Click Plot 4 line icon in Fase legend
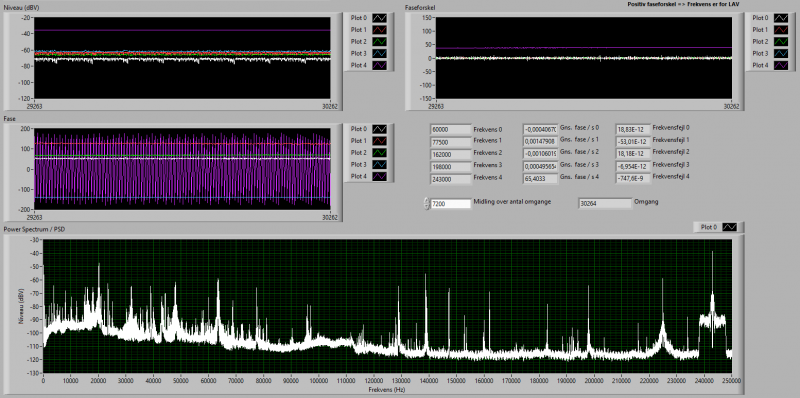The image size is (800, 398). pyautogui.click(x=380, y=177)
